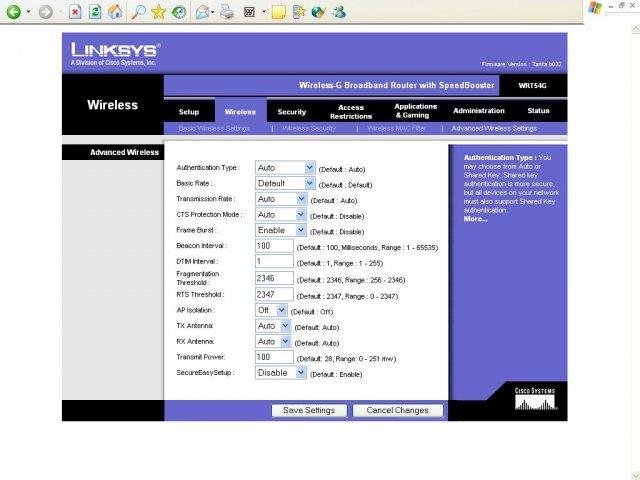
Task: Go to the Home page icon
Action: 115,11
